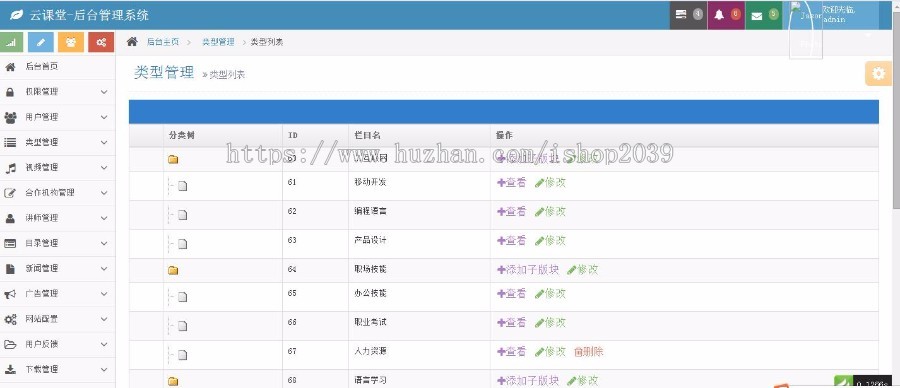
Task: Expand the 用户管理 chevron
Action: (x=104, y=117)
